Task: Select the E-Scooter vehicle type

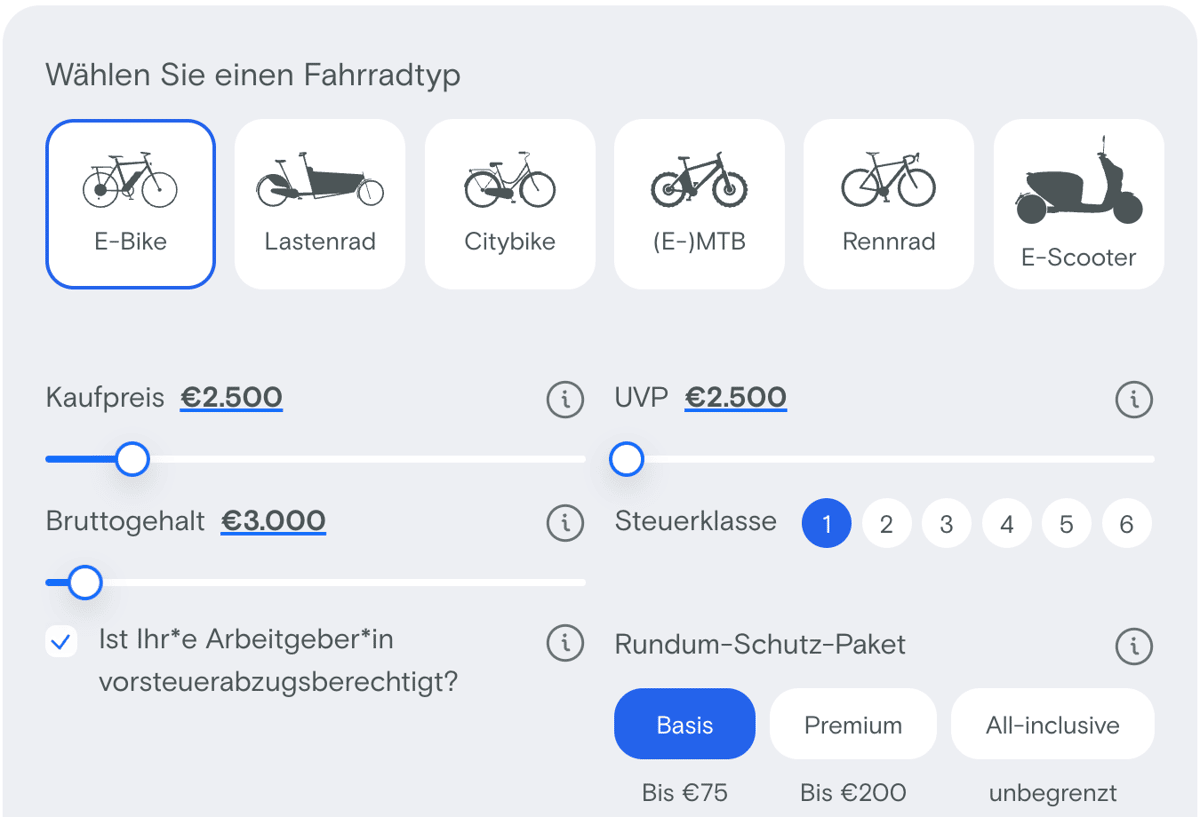Action: tap(1079, 204)
